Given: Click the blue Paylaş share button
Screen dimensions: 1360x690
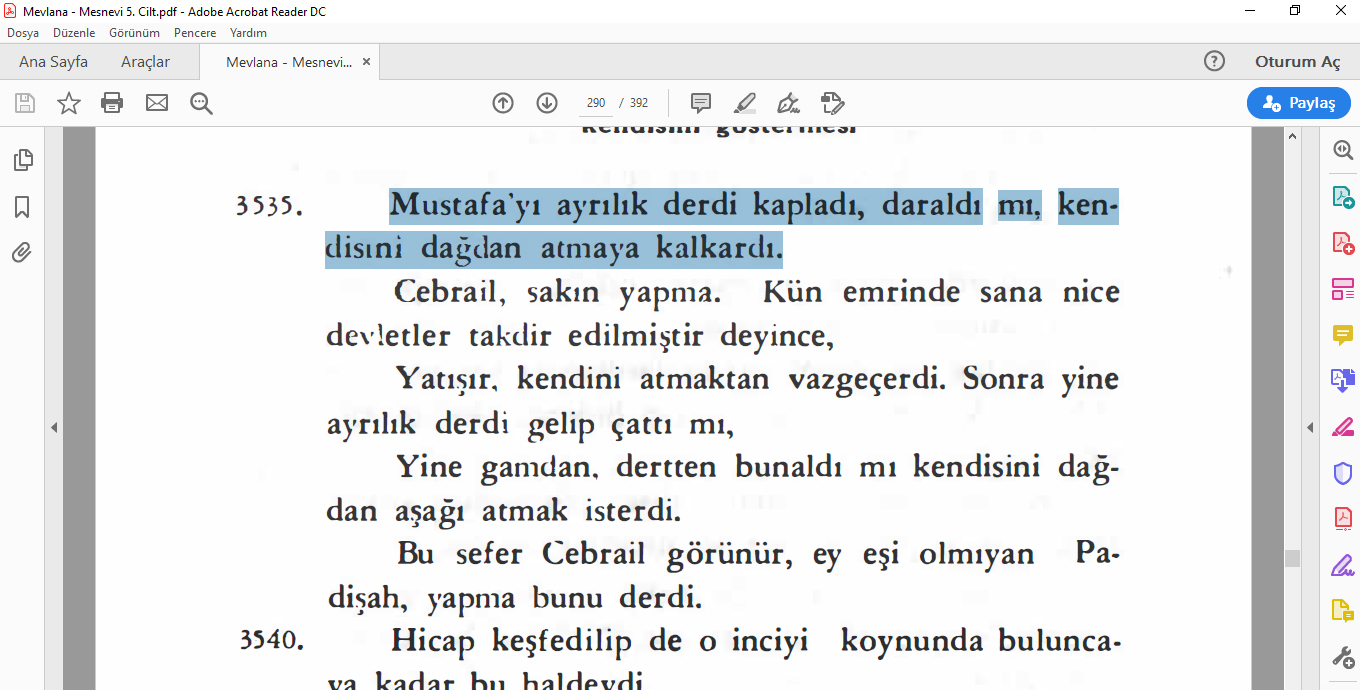Looking at the screenshot, I should click(1298, 103).
